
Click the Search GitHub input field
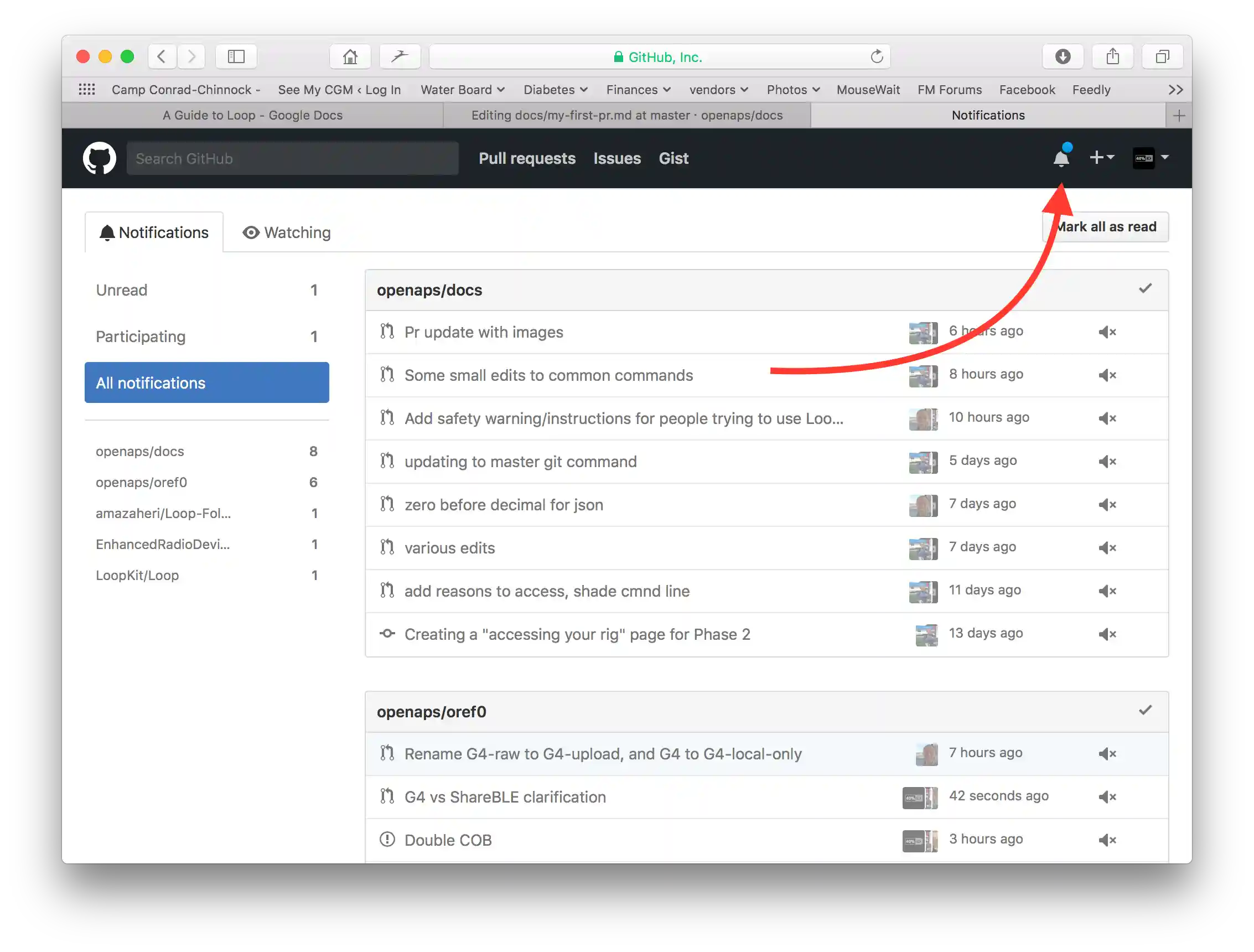click(292, 159)
